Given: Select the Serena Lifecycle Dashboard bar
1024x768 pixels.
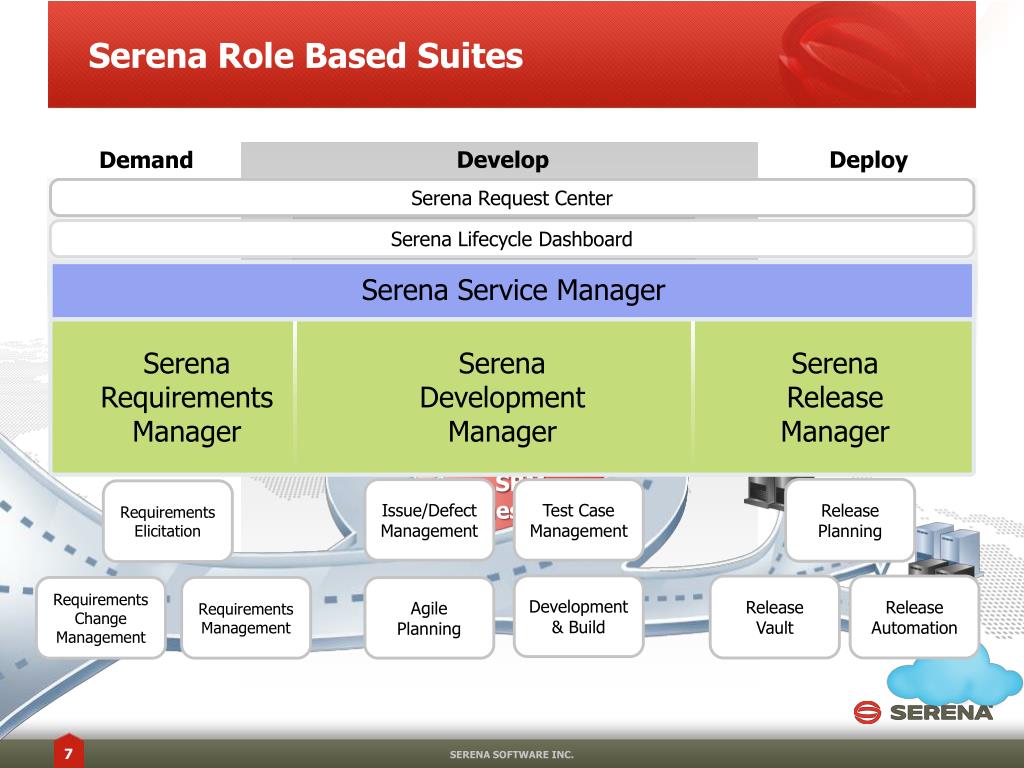Looking at the screenshot, I should click(512, 239).
